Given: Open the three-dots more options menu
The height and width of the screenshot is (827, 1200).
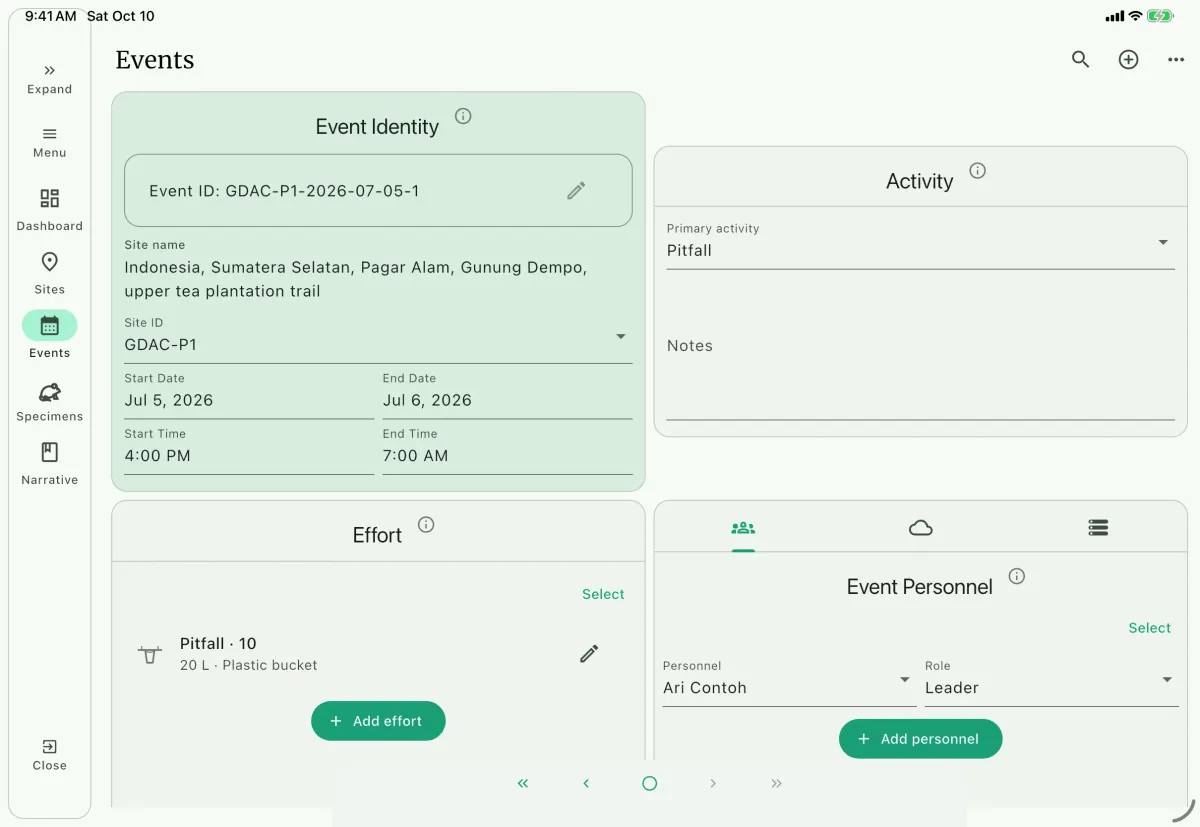Looking at the screenshot, I should click(1176, 60).
